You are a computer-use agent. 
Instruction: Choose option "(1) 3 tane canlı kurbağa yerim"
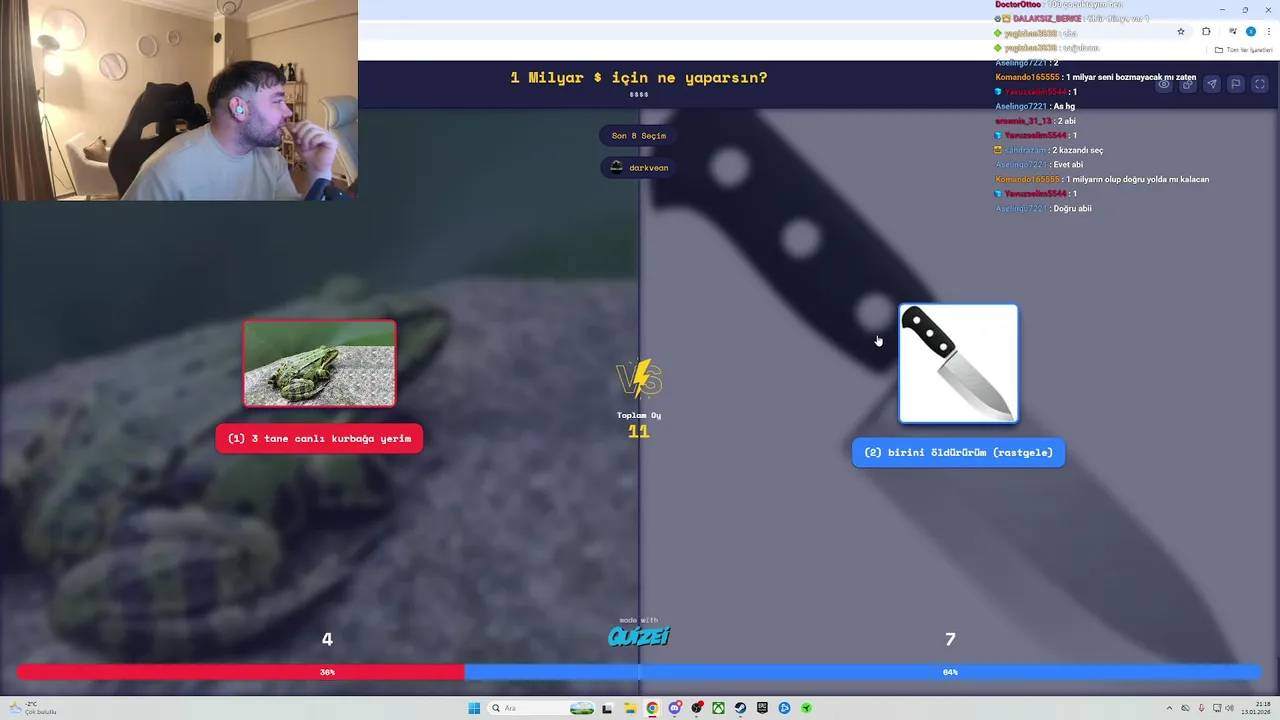[x=319, y=438]
